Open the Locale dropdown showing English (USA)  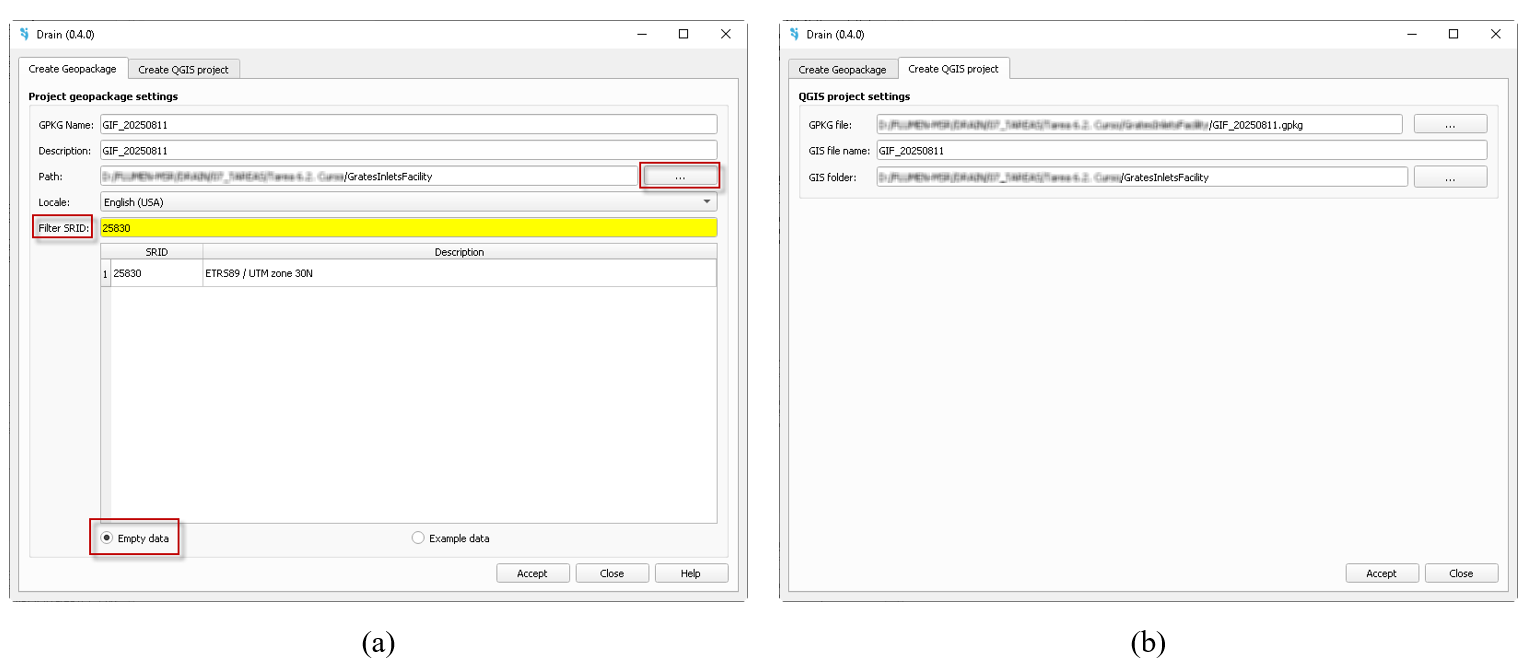408,202
